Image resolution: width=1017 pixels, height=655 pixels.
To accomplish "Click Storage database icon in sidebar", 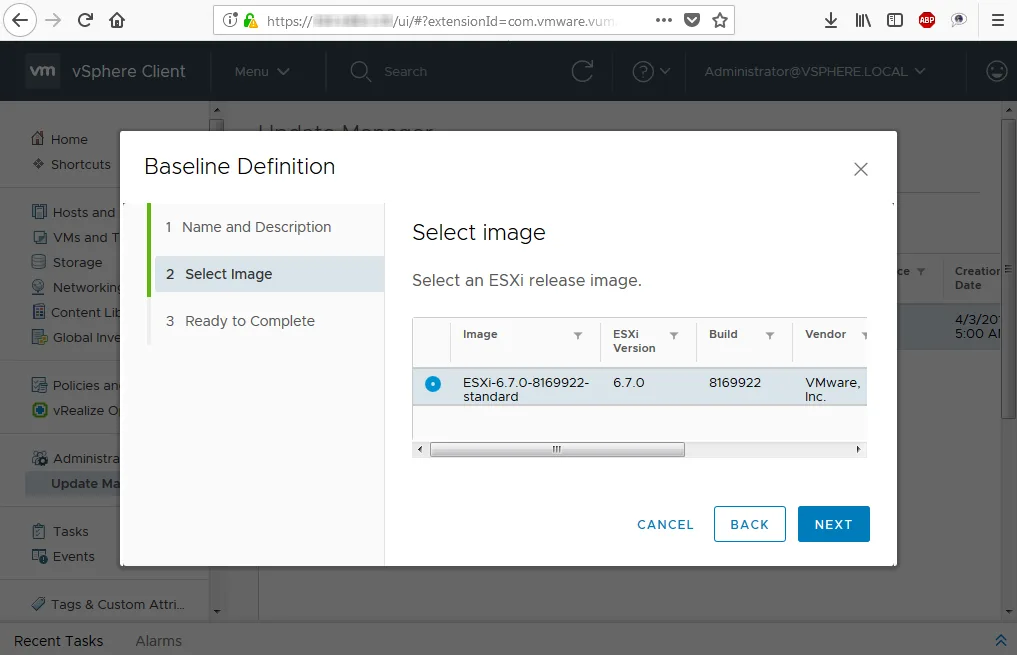I will (x=39, y=262).
